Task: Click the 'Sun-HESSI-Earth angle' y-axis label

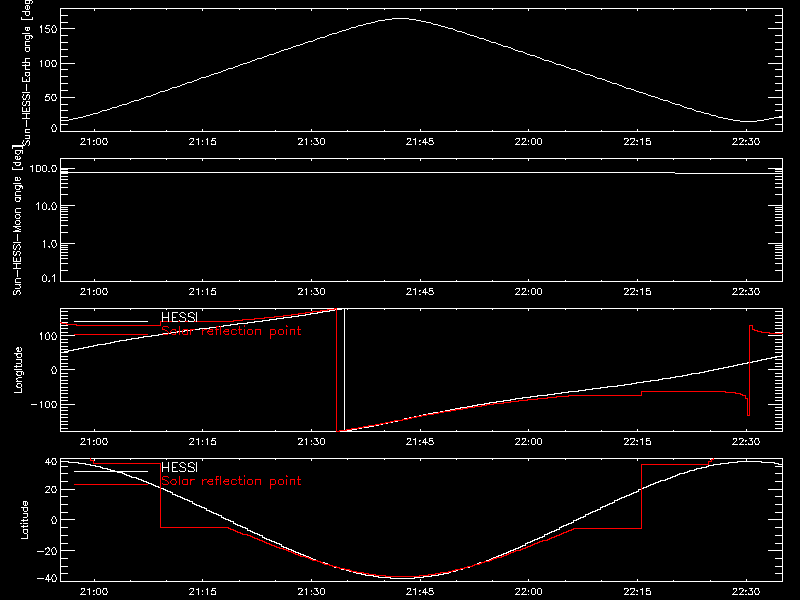Action: point(27,73)
